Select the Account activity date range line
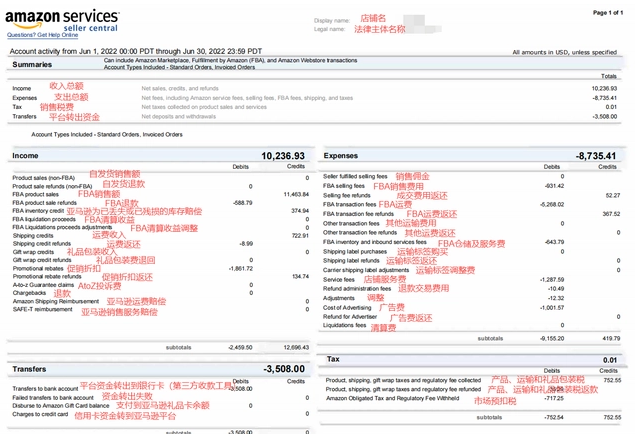The height and width of the screenshot is (434, 644). tap(136, 51)
